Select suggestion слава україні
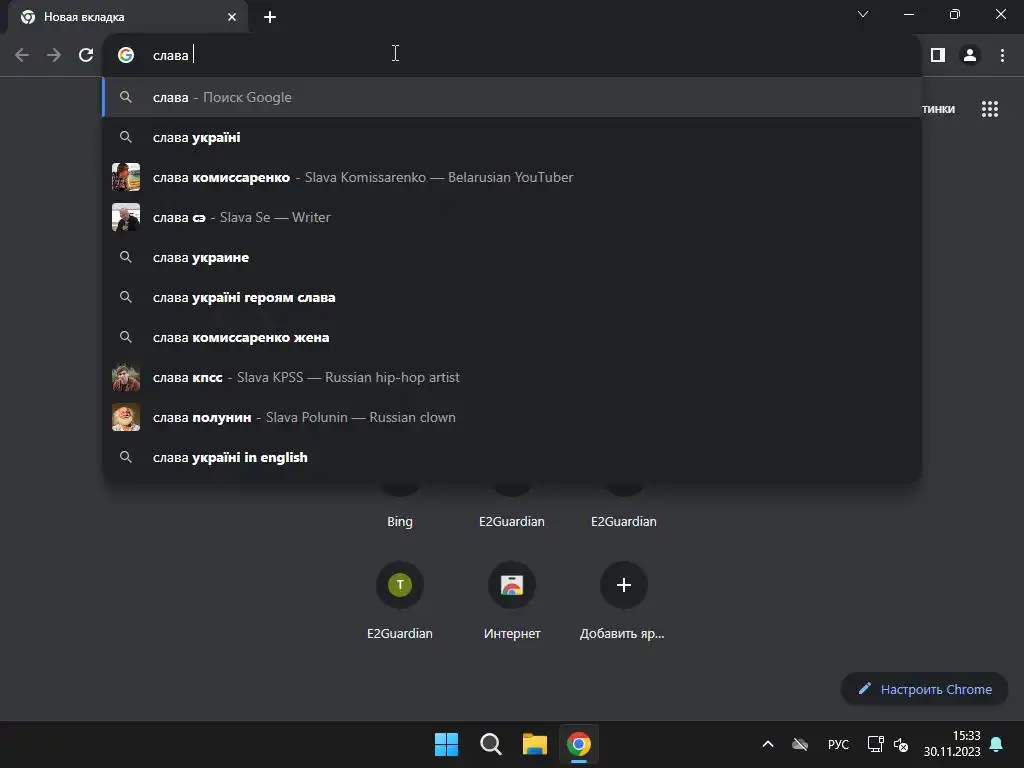Image resolution: width=1024 pixels, height=768 pixels. pyautogui.click(x=512, y=137)
